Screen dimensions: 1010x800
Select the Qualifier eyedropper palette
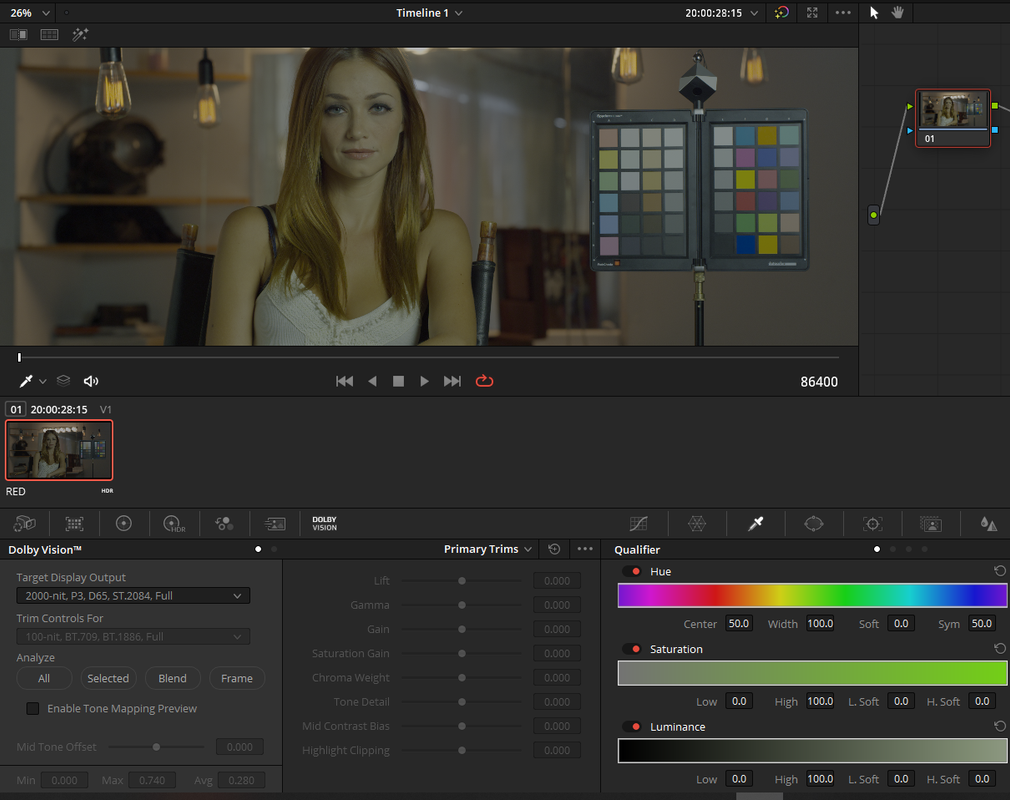[x=756, y=524]
